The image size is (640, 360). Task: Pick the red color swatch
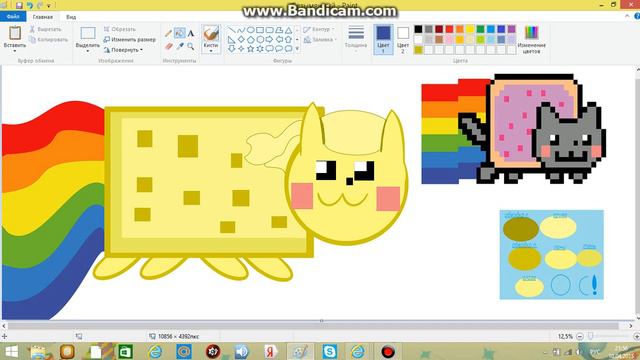(449, 29)
